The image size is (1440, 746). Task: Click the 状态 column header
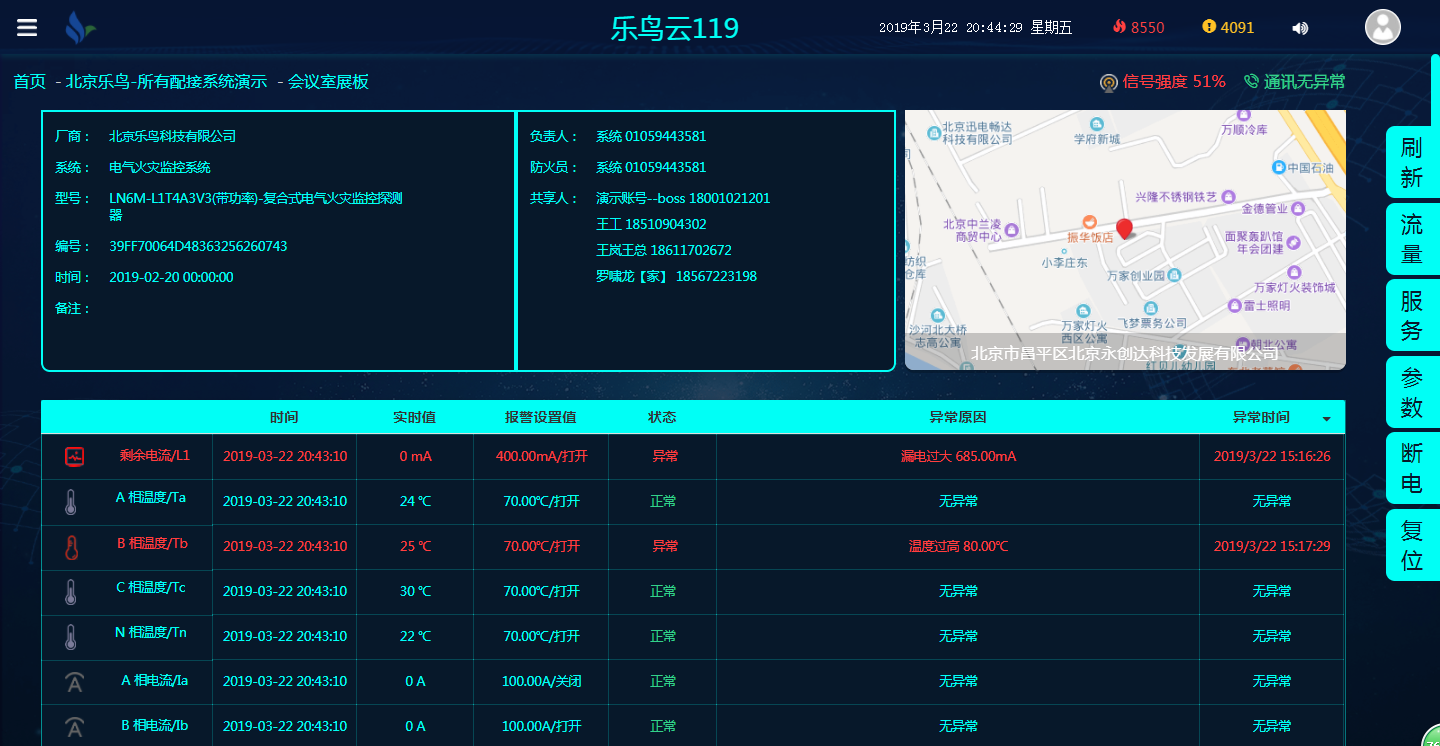point(662,417)
